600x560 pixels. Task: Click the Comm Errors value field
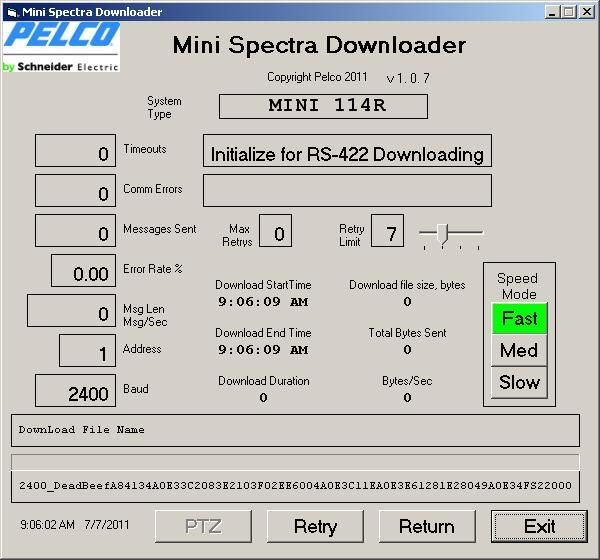tap(75, 191)
